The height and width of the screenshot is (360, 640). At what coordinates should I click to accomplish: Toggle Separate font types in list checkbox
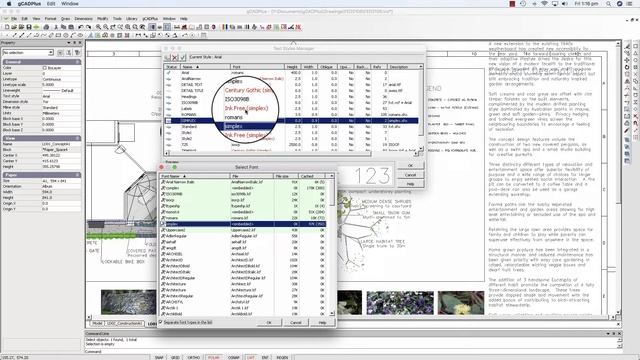coord(160,322)
